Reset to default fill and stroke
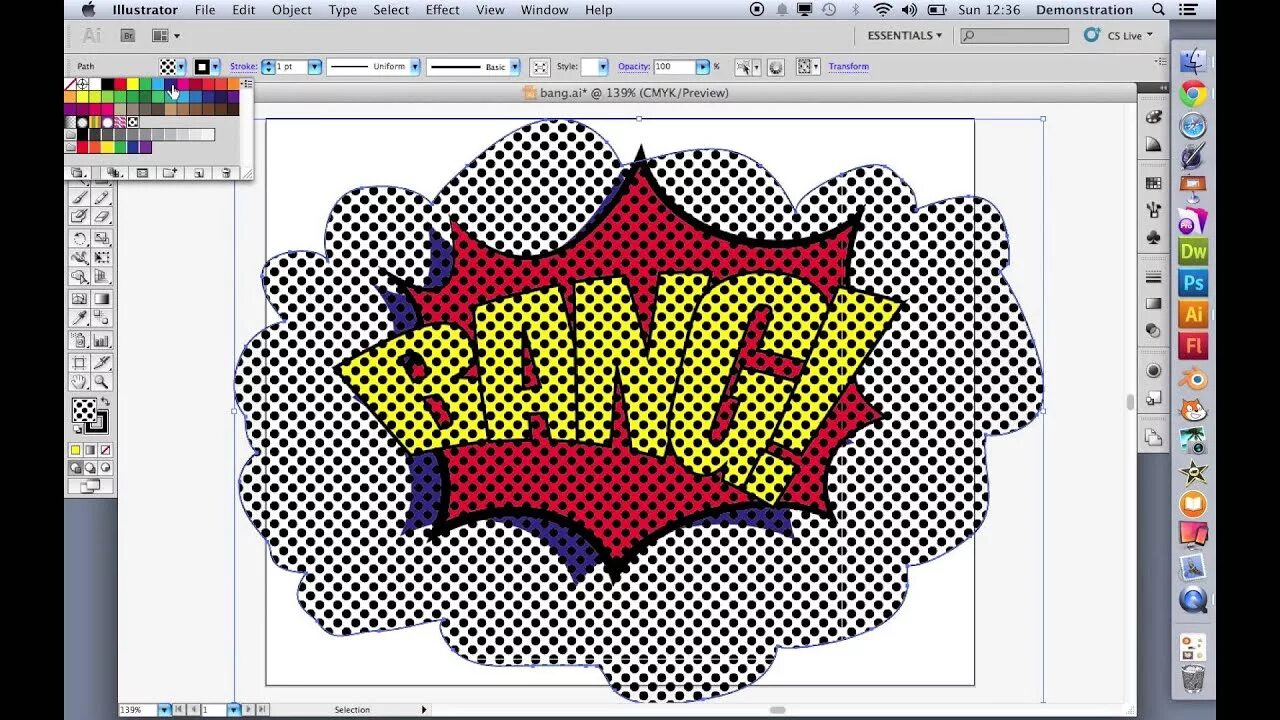This screenshot has height=720, width=1280. [77, 429]
